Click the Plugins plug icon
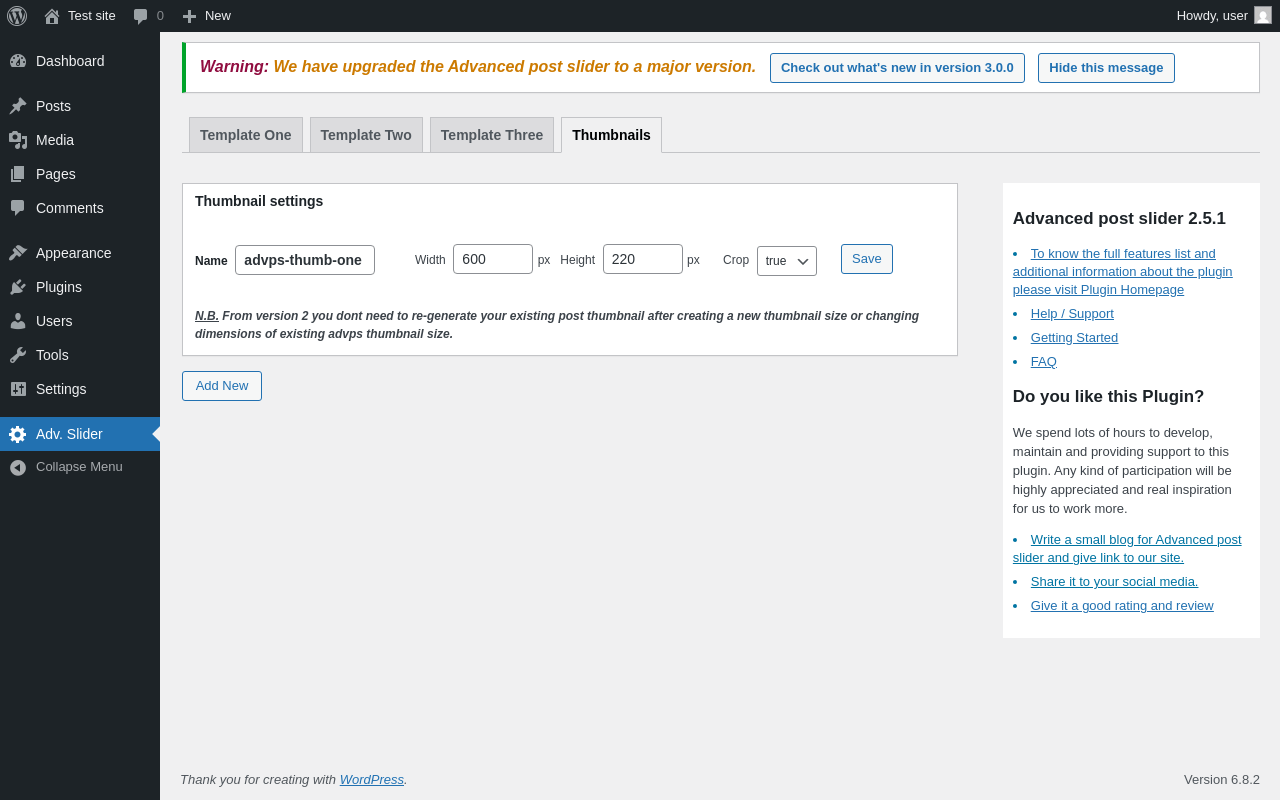The height and width of the screenshot is (800, 1280). point(18,287)
